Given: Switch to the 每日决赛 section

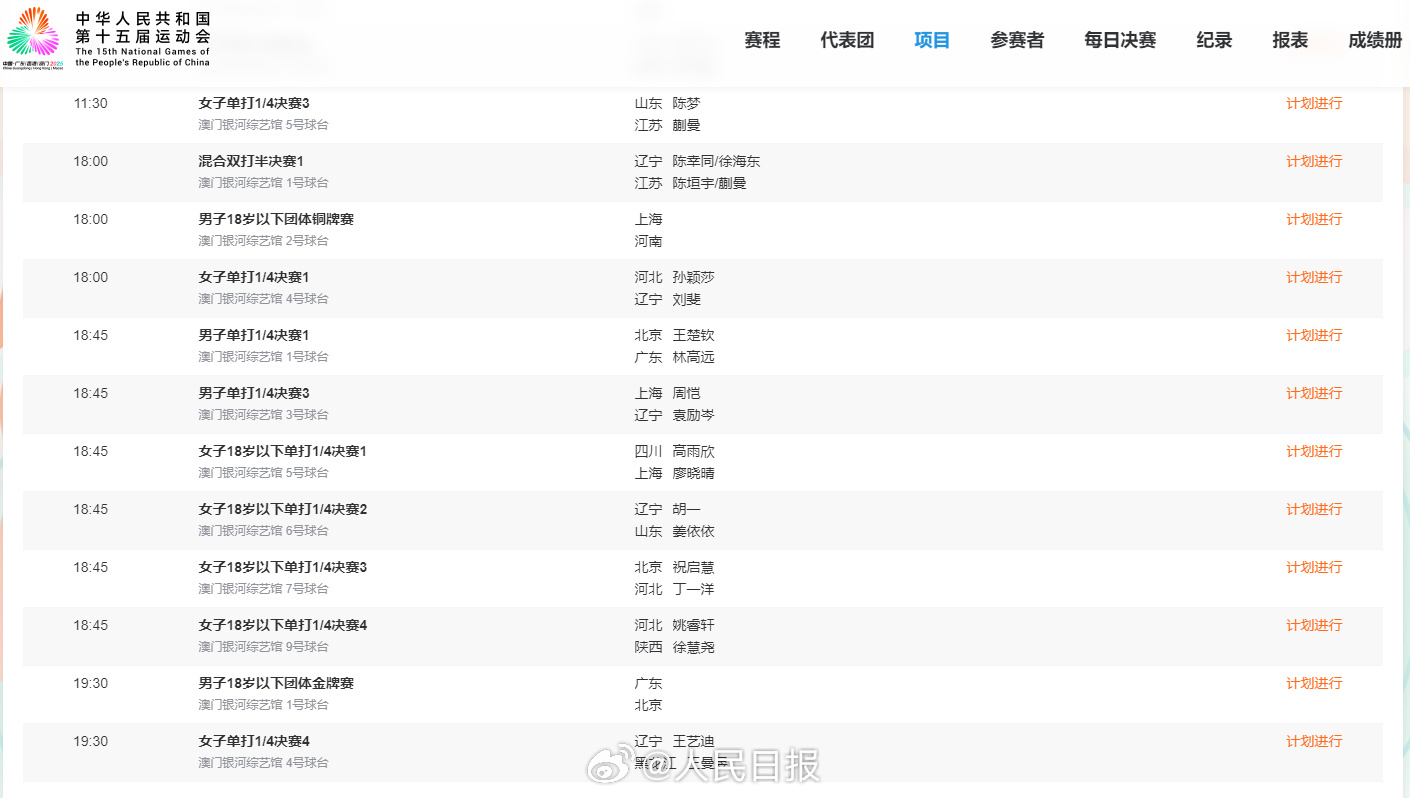Looking at the screenshot, I should point(1120,40).
